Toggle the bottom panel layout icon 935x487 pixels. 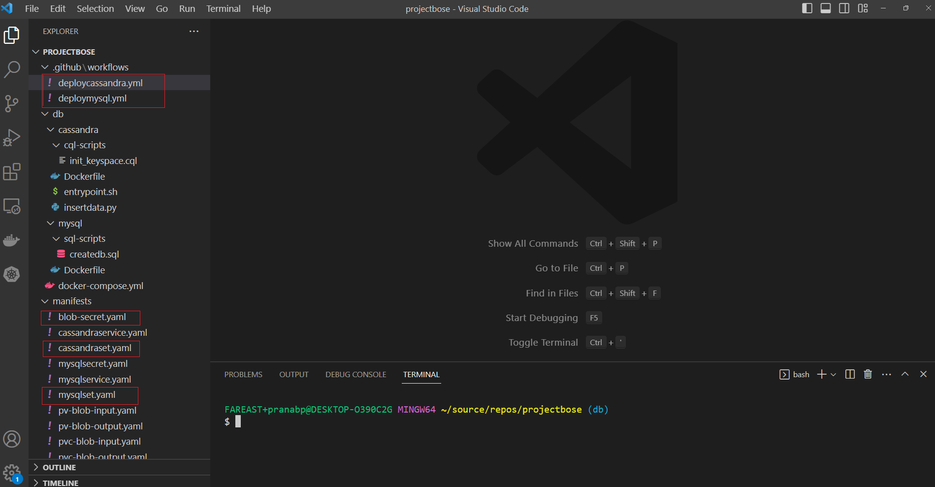pos(825,8)
